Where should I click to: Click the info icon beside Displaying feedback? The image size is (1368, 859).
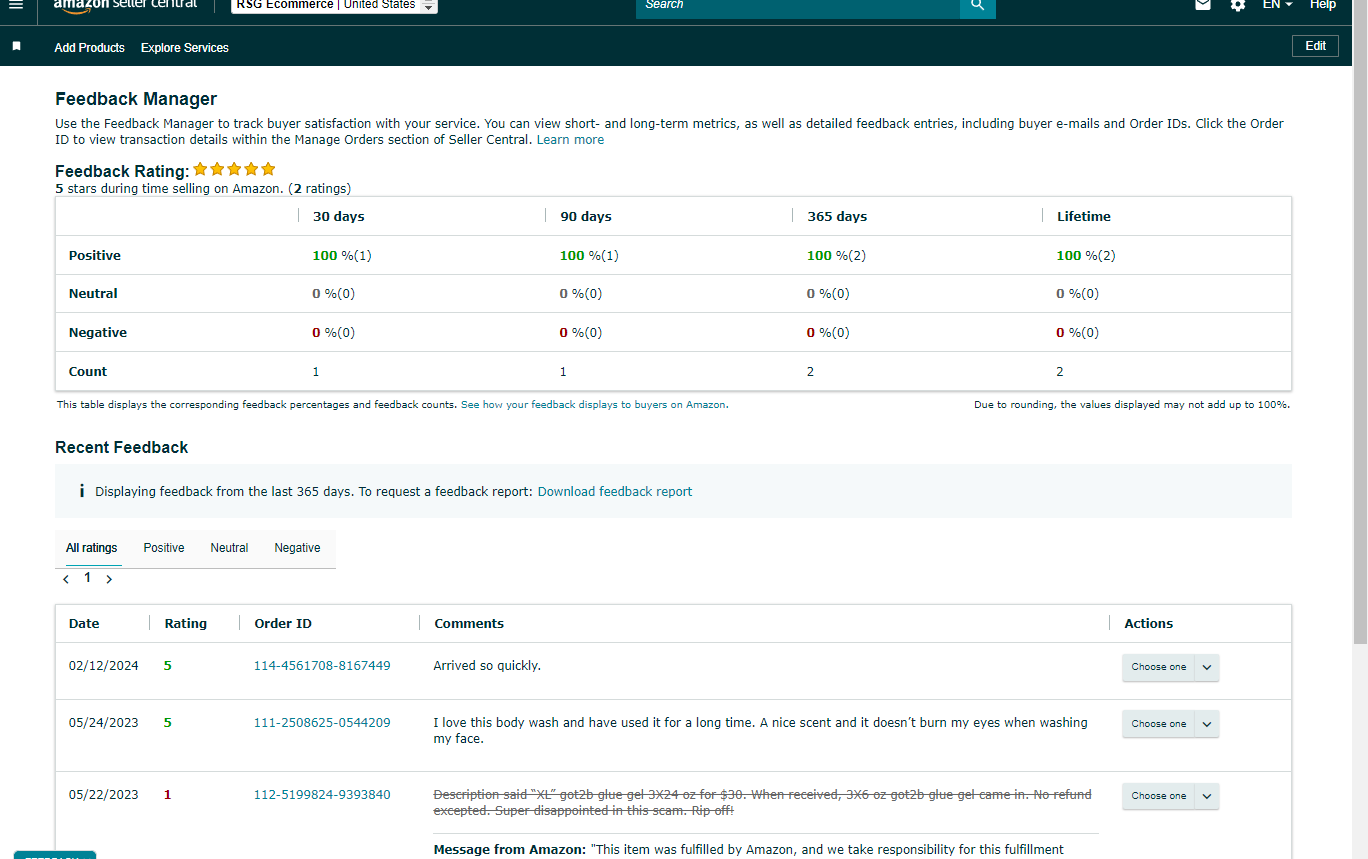(81, 491)
